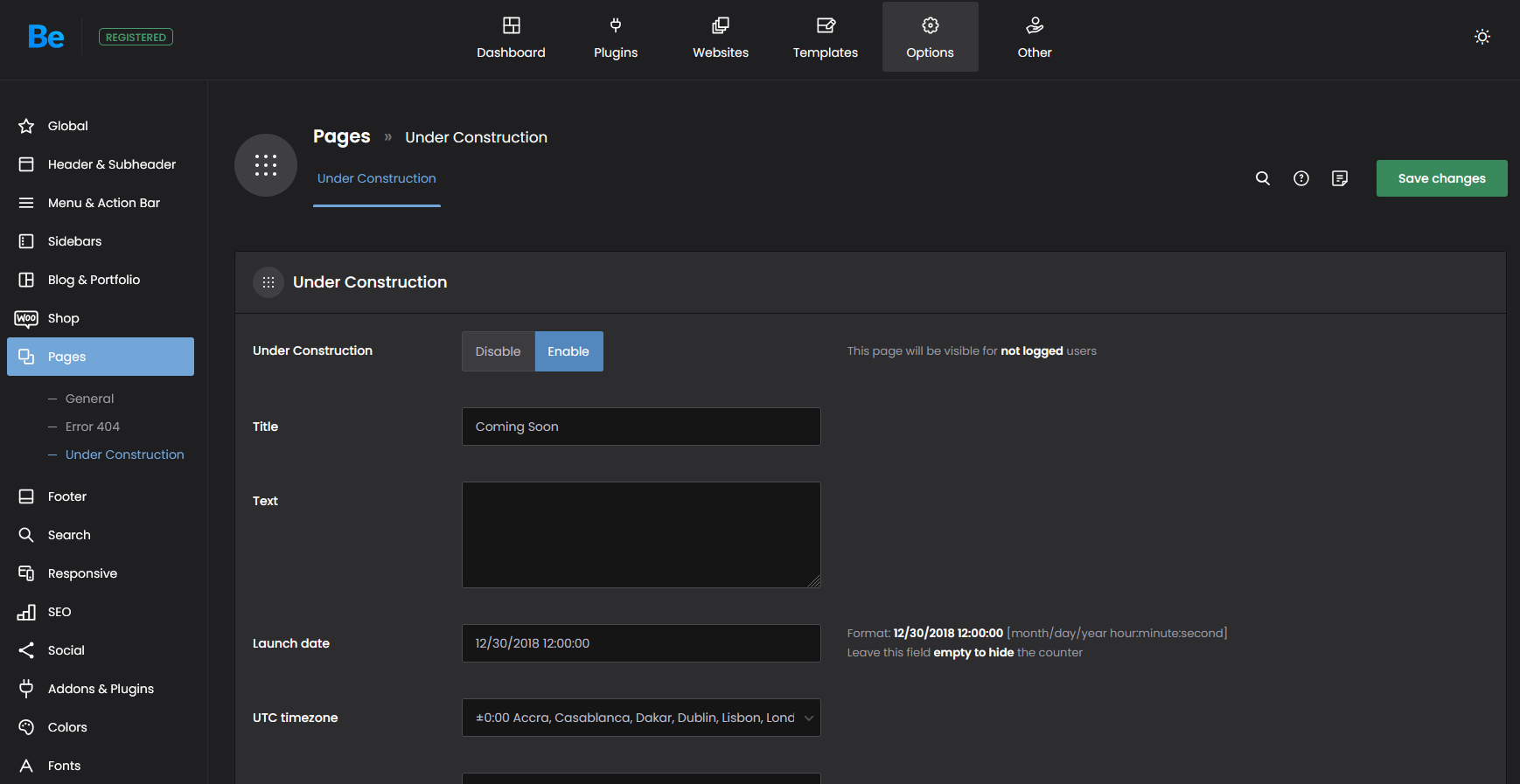This screenshot has height=784, width=1520.
Task: Open SEO options in sidebar
Action: point(101,612)
